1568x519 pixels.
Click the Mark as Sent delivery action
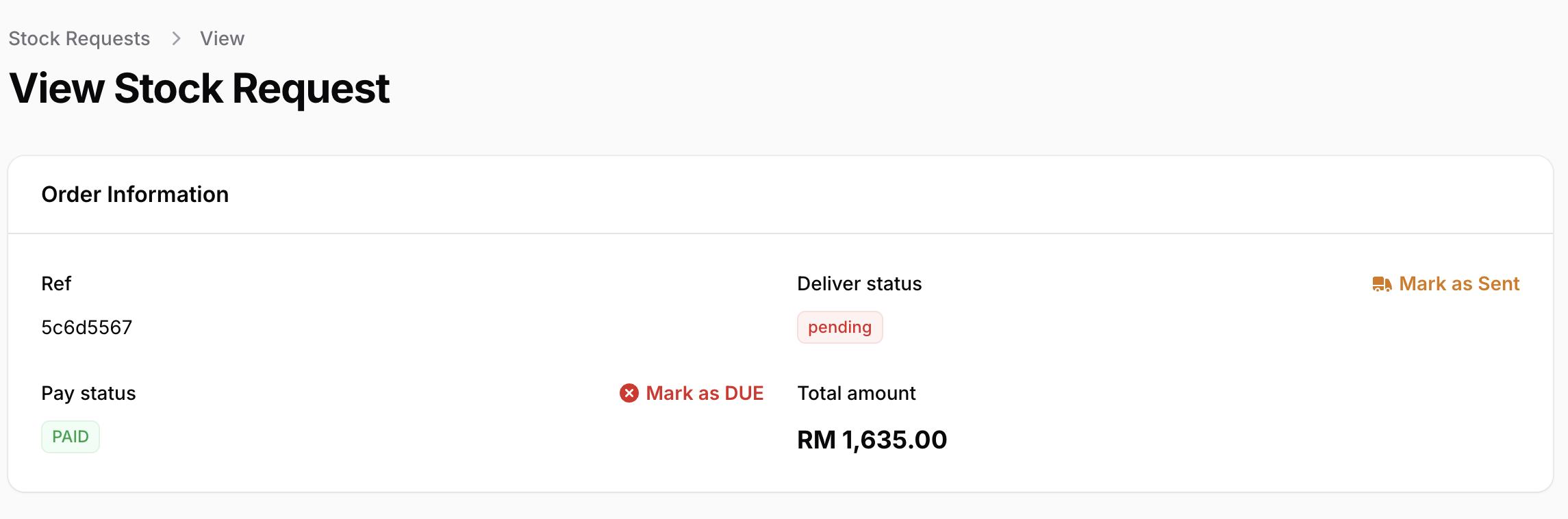tap(1459, 283)
